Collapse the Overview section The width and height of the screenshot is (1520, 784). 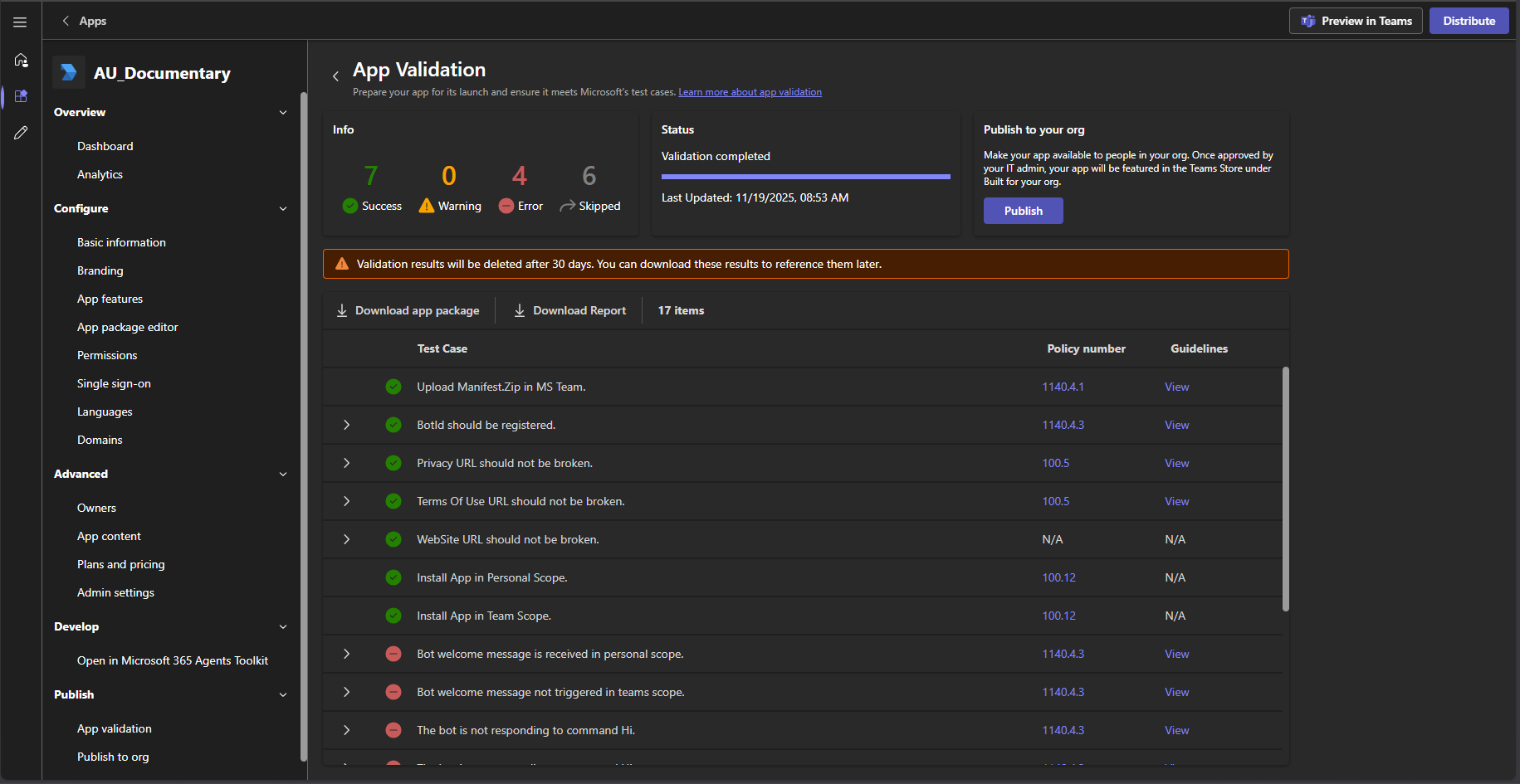point(283,113)
